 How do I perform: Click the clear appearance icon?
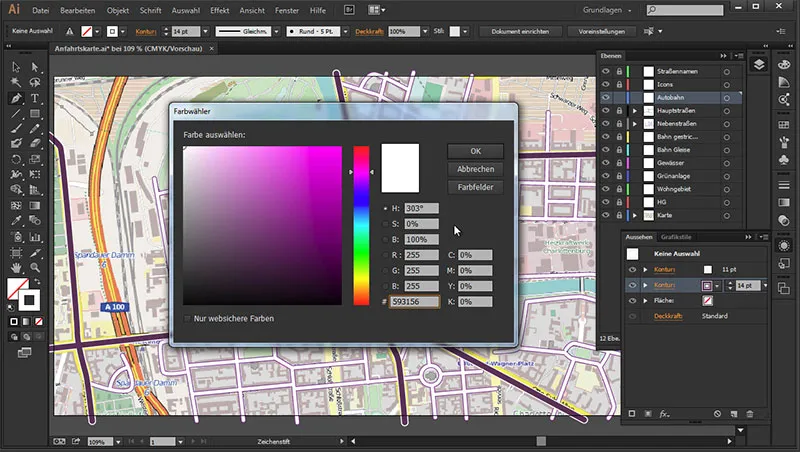click(x=717, y=414)
